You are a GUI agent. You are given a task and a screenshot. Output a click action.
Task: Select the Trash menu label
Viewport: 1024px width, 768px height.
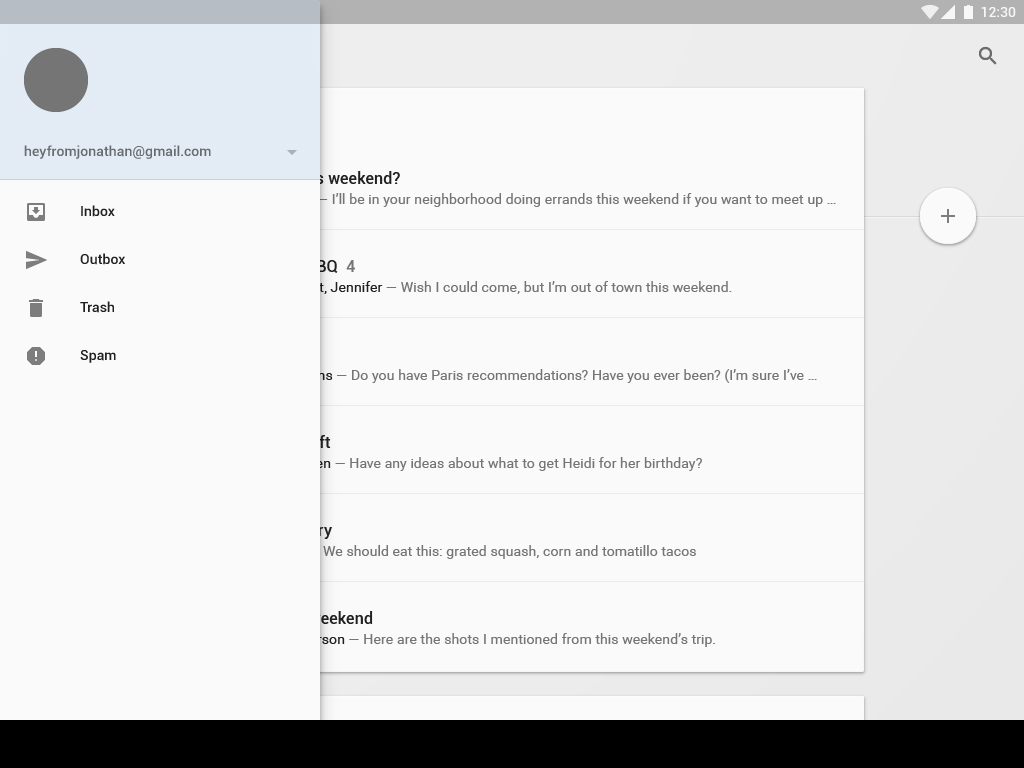pyautogui.click(x=97, y=307)
